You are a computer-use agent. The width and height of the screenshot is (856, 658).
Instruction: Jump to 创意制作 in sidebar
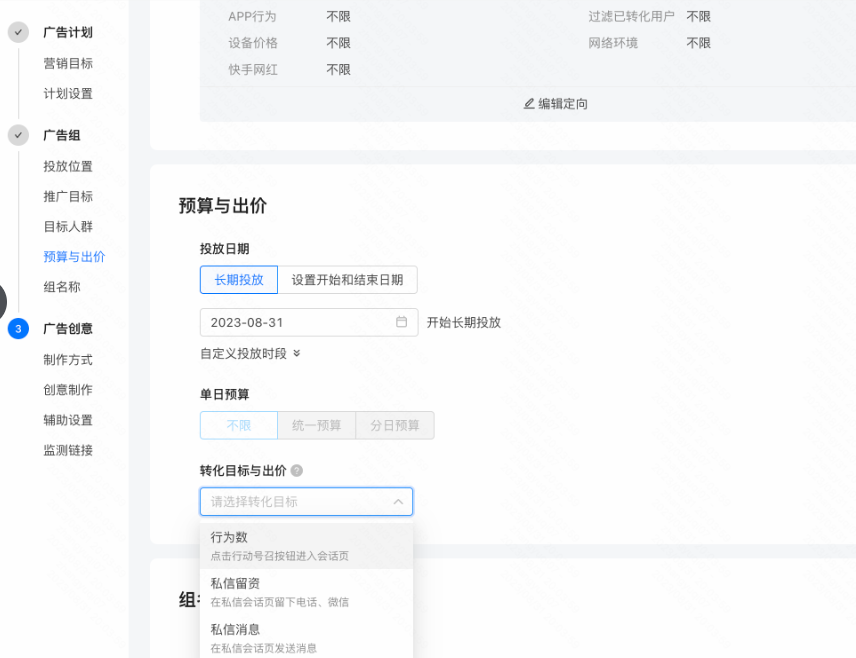pos(68,389)
